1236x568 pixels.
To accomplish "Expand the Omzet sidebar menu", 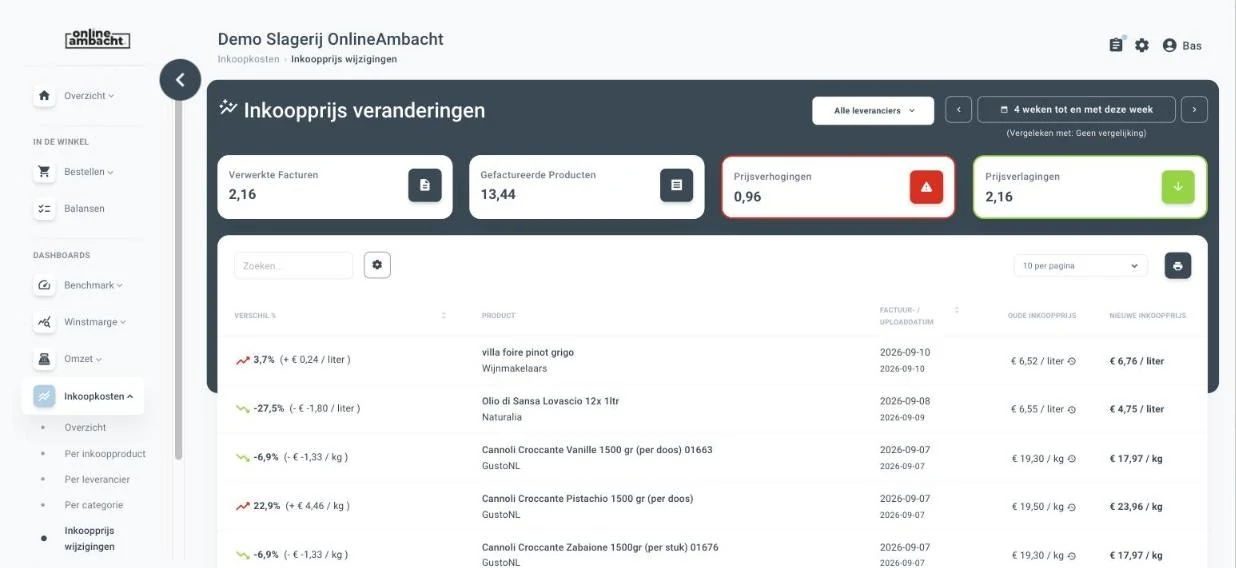I will pos(83,359).
